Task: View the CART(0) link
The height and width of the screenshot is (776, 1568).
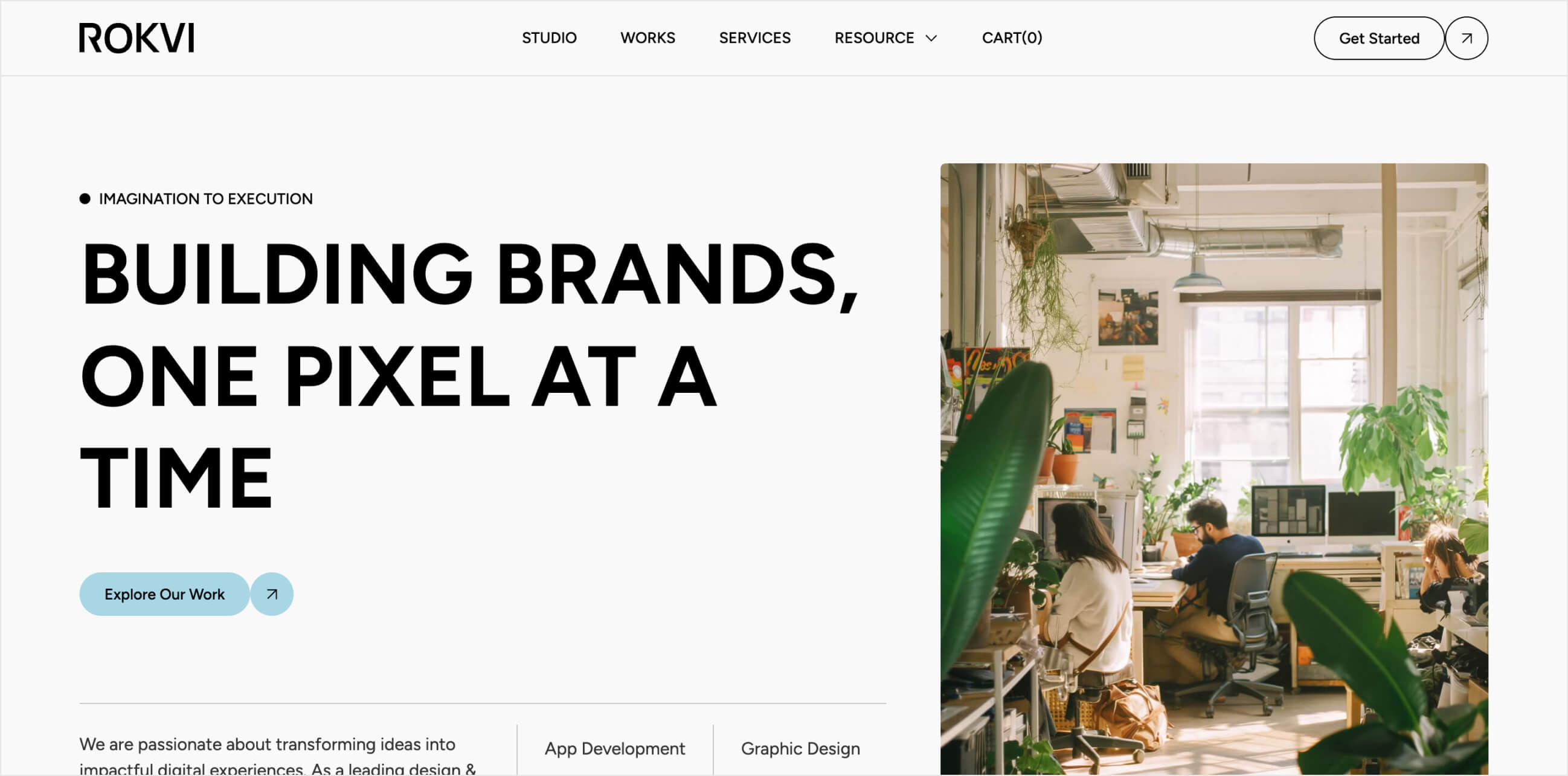Action: pos(1012,37)
